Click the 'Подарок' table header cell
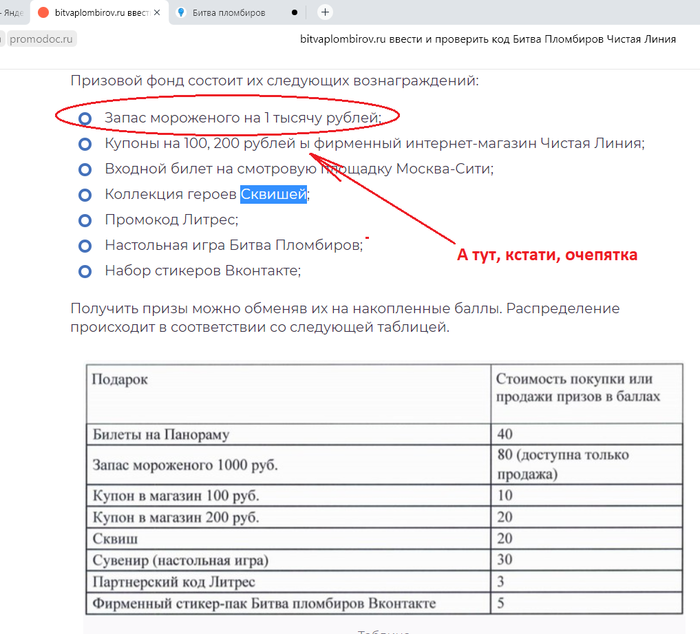The height and width of the screenshot is (634, 700). click(288, 394)
